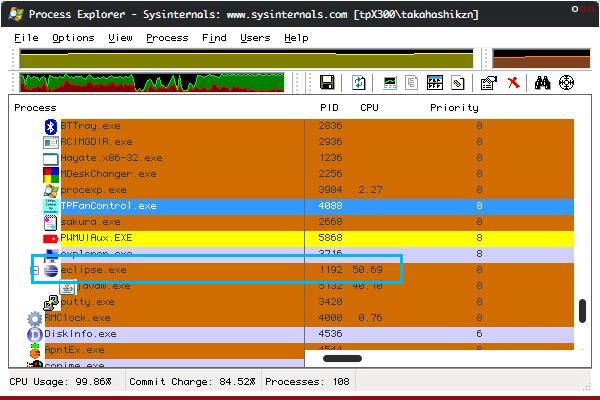Click the Refresh Now toolbar icon
This screenshot has width=600, height=400.
point(359,83)
